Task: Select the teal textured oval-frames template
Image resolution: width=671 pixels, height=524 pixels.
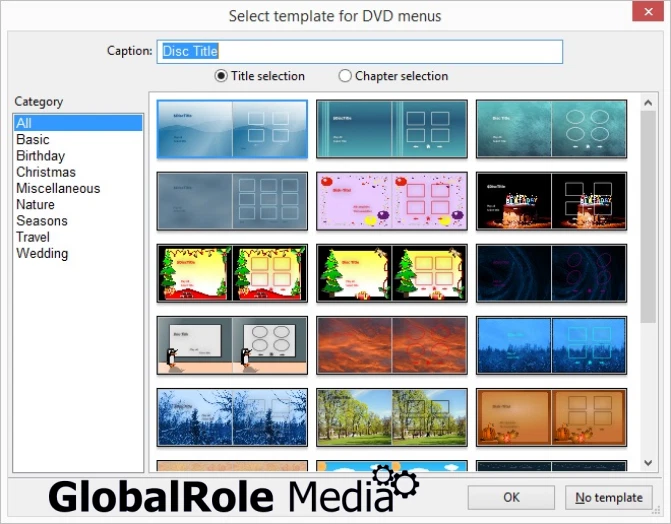Action: pyautogui.click(x=551, y=129)
